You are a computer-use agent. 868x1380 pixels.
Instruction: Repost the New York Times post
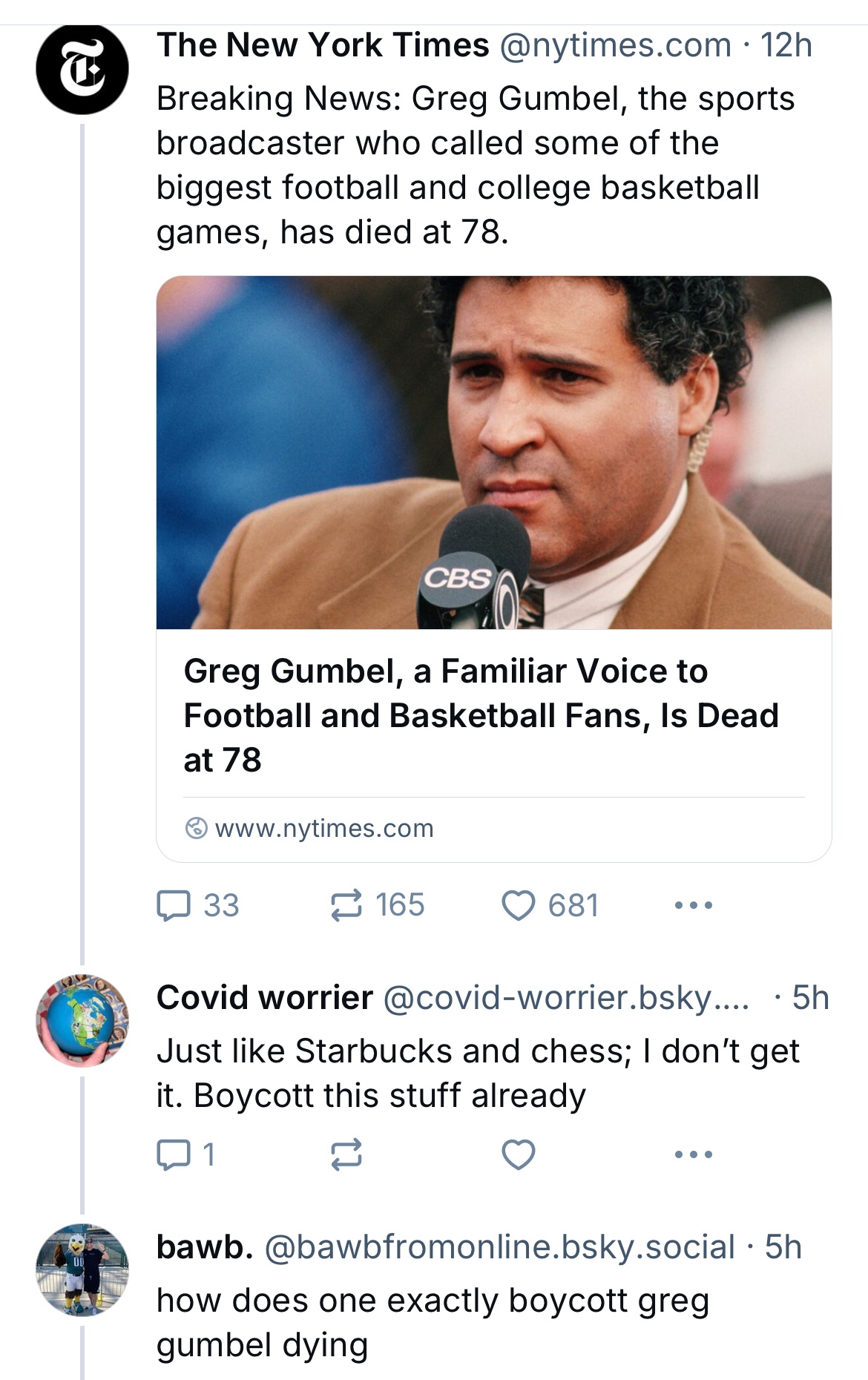(x=346, y=906)
